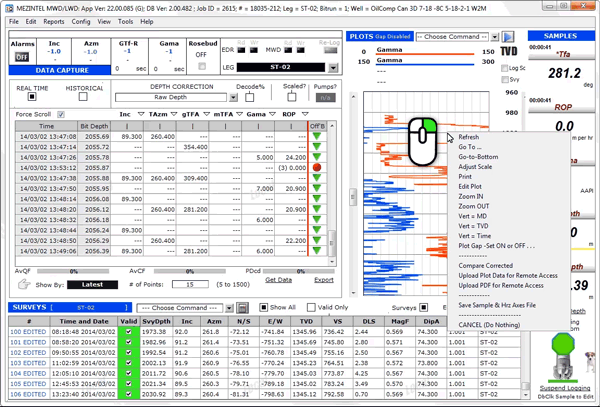Click the Surveys ST-02 header bar
The image size is (600, 407).
(70, 307)
